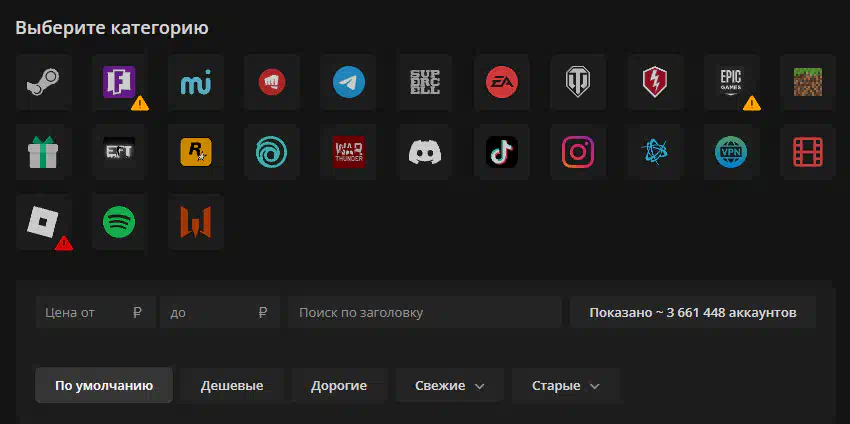Select the Minecraft grass block icon
The image size is (850, 424).
[x=808, y=82]
